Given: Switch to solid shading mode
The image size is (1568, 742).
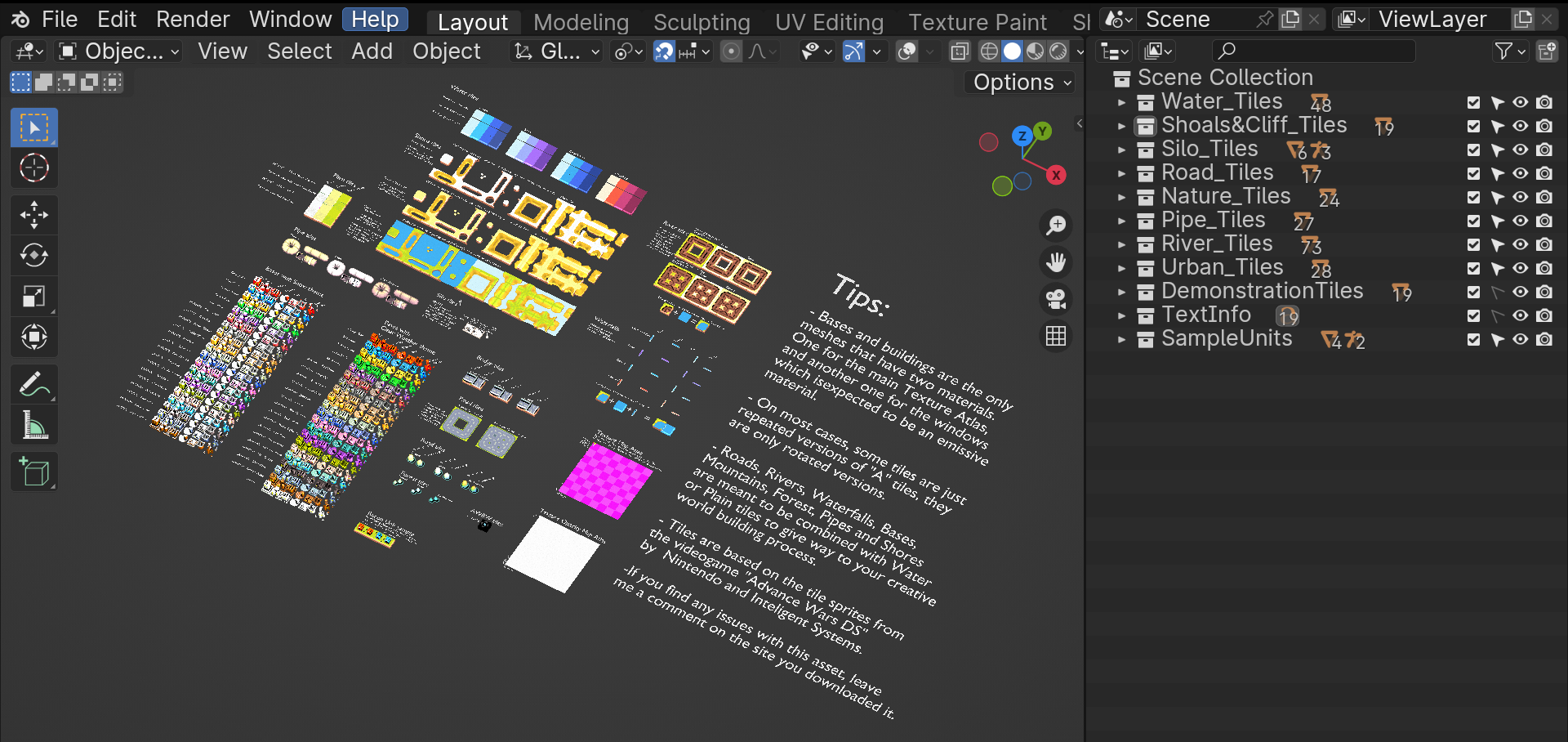Looking at the screenshot, I should 1012,51.
